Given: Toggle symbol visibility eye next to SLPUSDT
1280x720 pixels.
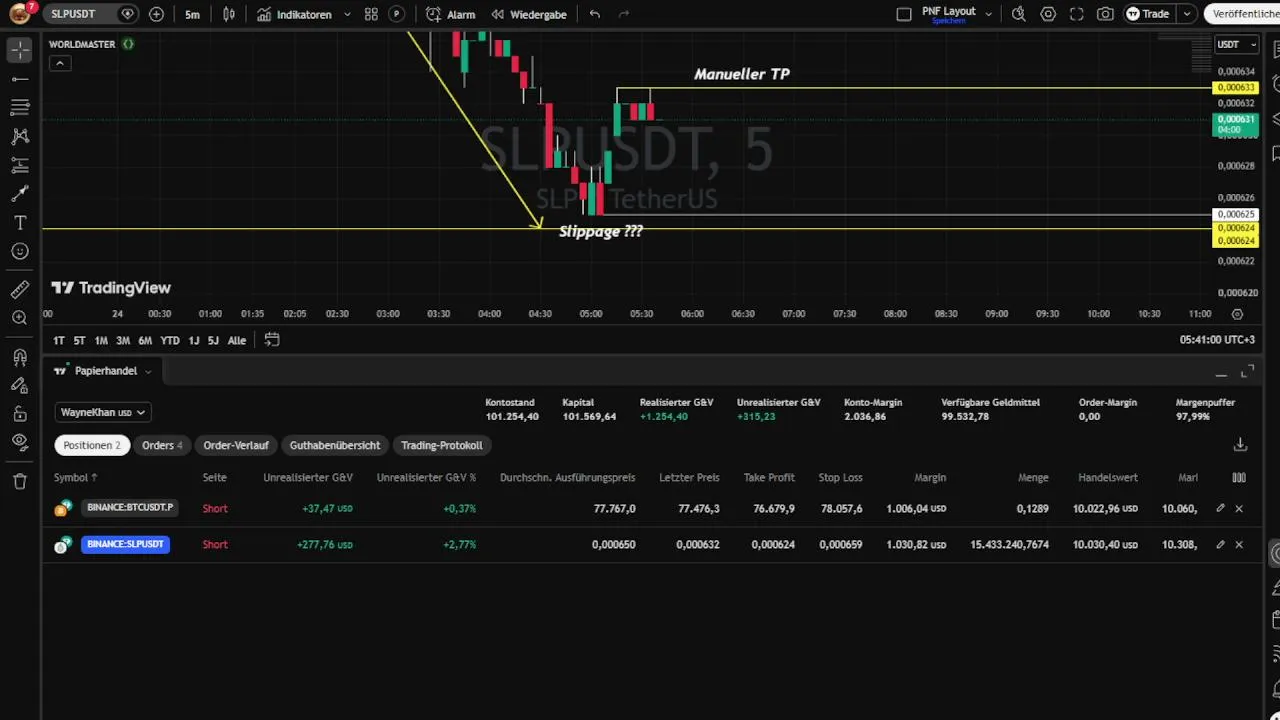Looking at the screenshot, I should [127, 14].
